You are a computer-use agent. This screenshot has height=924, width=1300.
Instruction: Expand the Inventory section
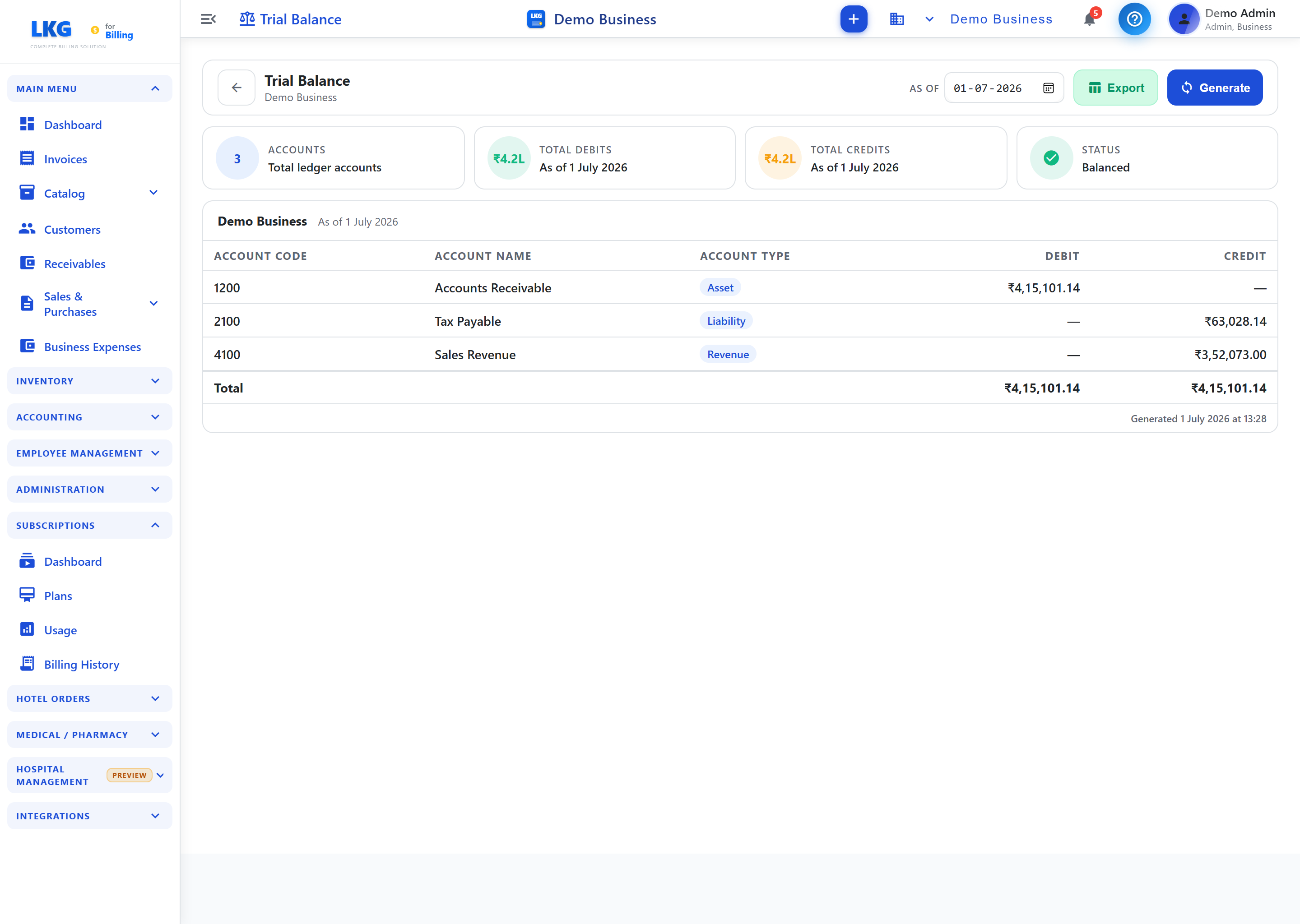click(x=89, y=381)
